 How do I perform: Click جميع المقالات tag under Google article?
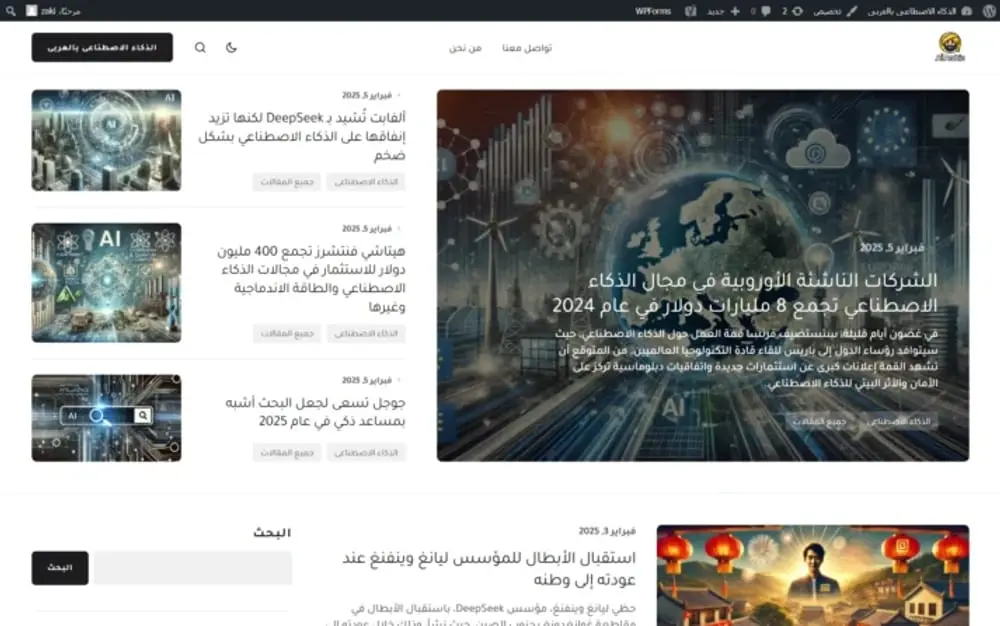coord(287,453)
